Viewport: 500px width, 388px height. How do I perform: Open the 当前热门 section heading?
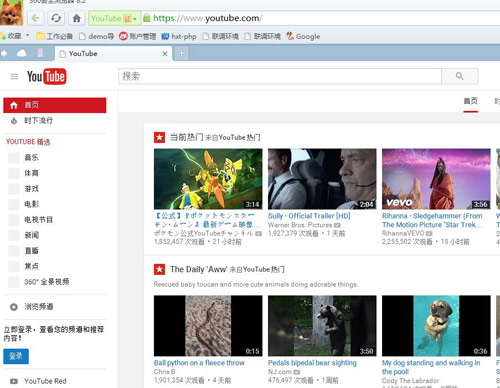coord(186,137)
